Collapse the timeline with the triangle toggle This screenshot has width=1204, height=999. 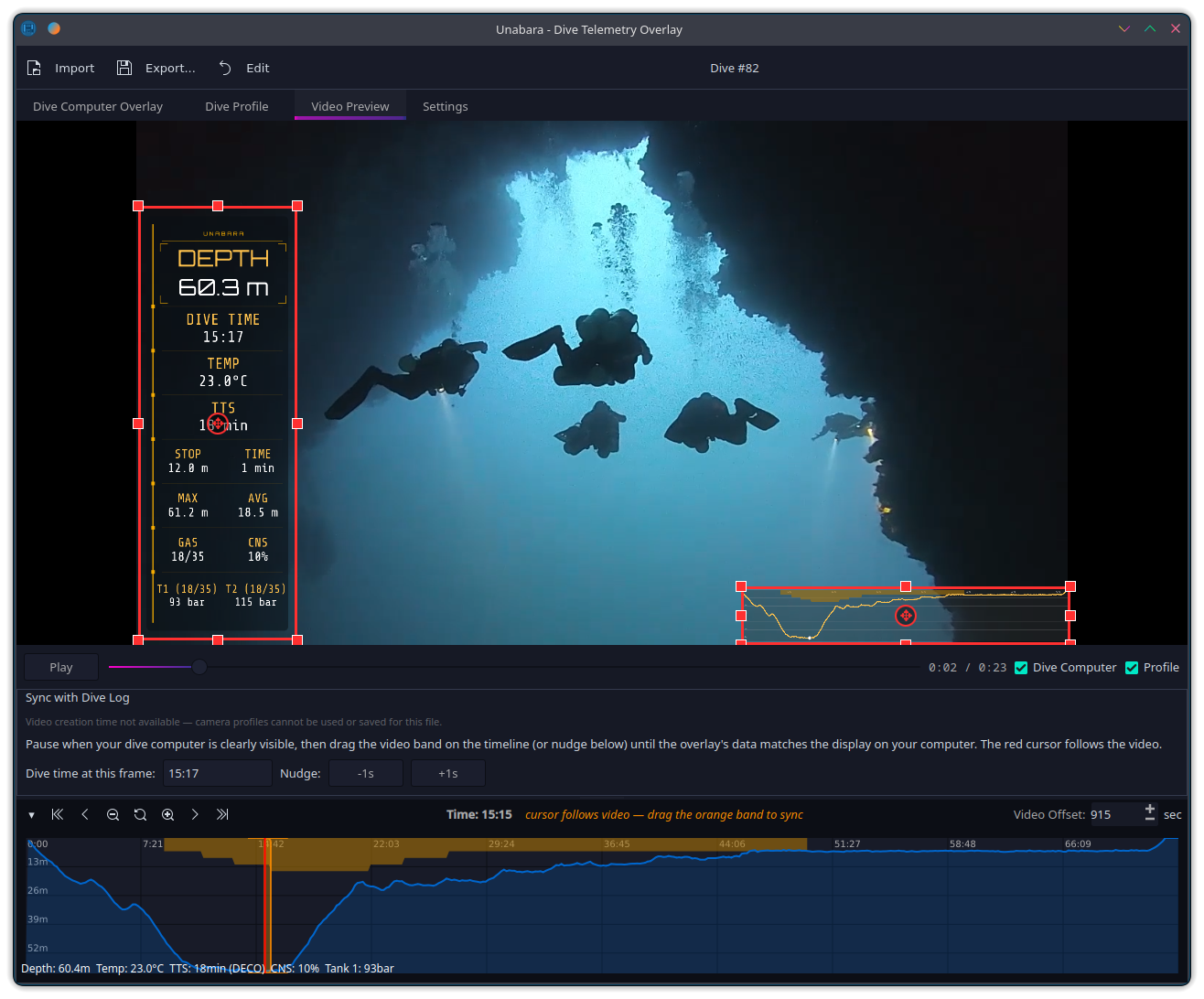31,815
